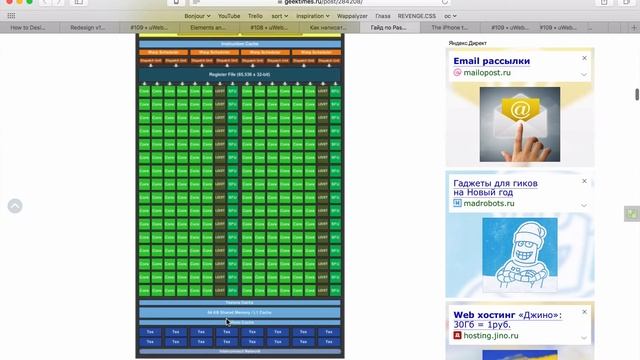Open the inspiration bookmarks dropdown

(x=313, y=16)
